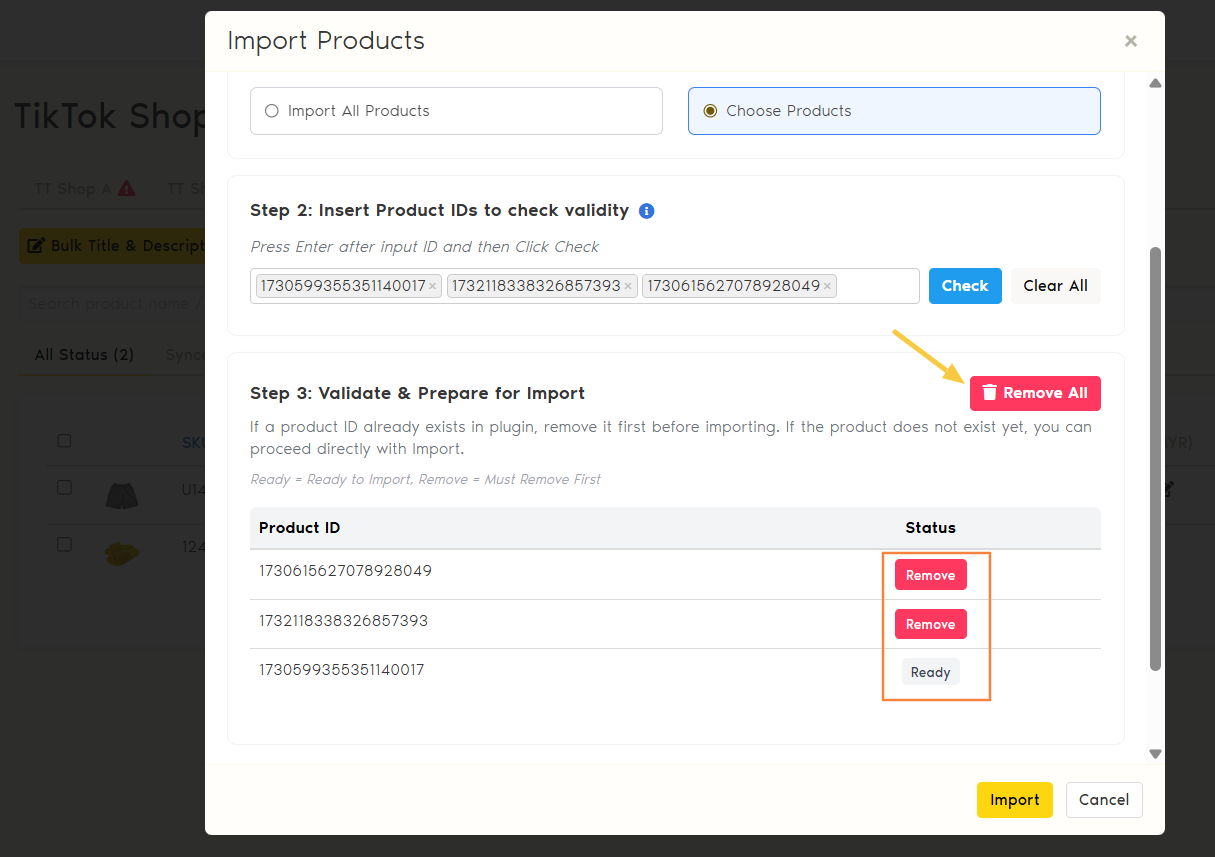Viewport: 1215px width, 857px height.
Task: Select the Choose Products radio option
Action: tap(710, 111)
